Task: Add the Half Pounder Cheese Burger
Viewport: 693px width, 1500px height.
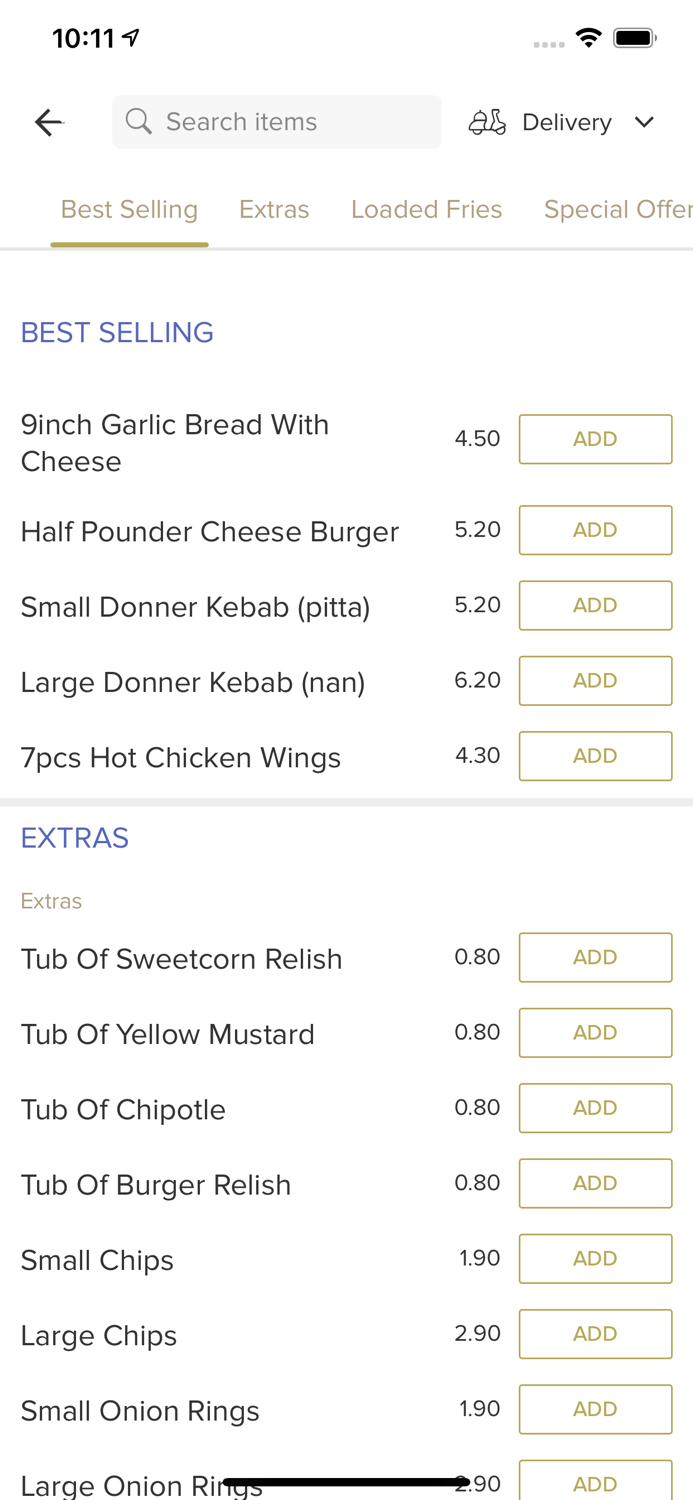Action: (x=595, y=530)
